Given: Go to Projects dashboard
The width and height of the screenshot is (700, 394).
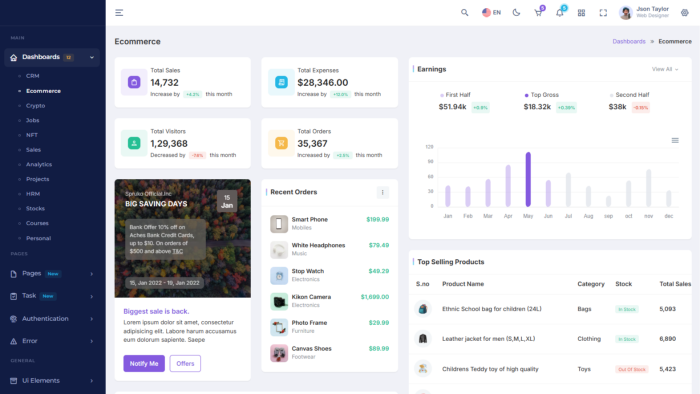Looking at the screenshot, I should click(38, 179).
